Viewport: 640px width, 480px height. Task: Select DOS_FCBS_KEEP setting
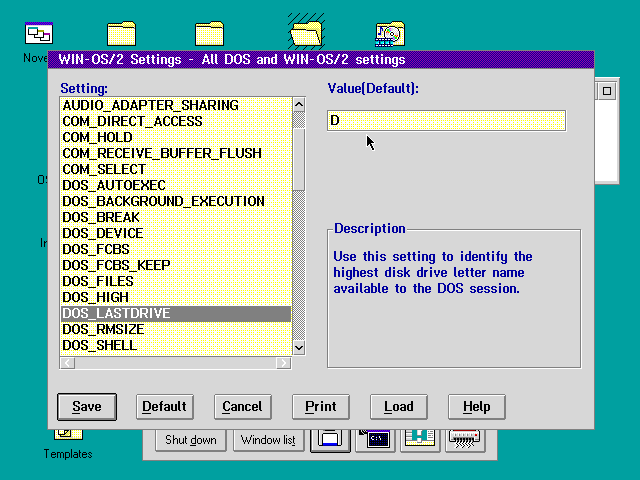[176, 265]
